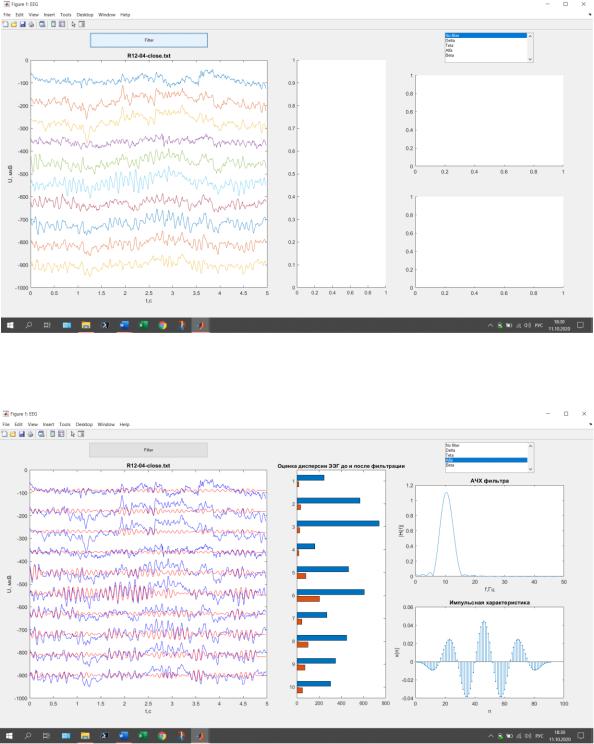The height and width of the screenshot is (744, 594).
Task: Click Open File icon in upper window toolbar
Action: coord(14,24)
